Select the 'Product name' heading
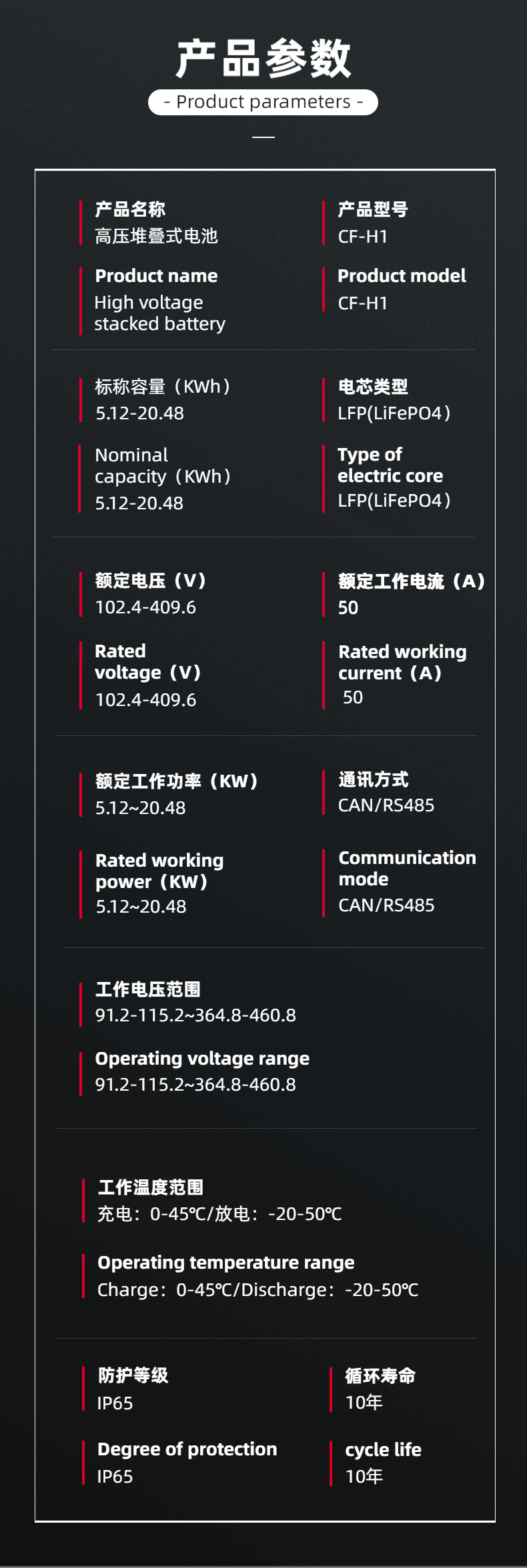Screen dimensions: 527x1568 [x=156, y=276]
